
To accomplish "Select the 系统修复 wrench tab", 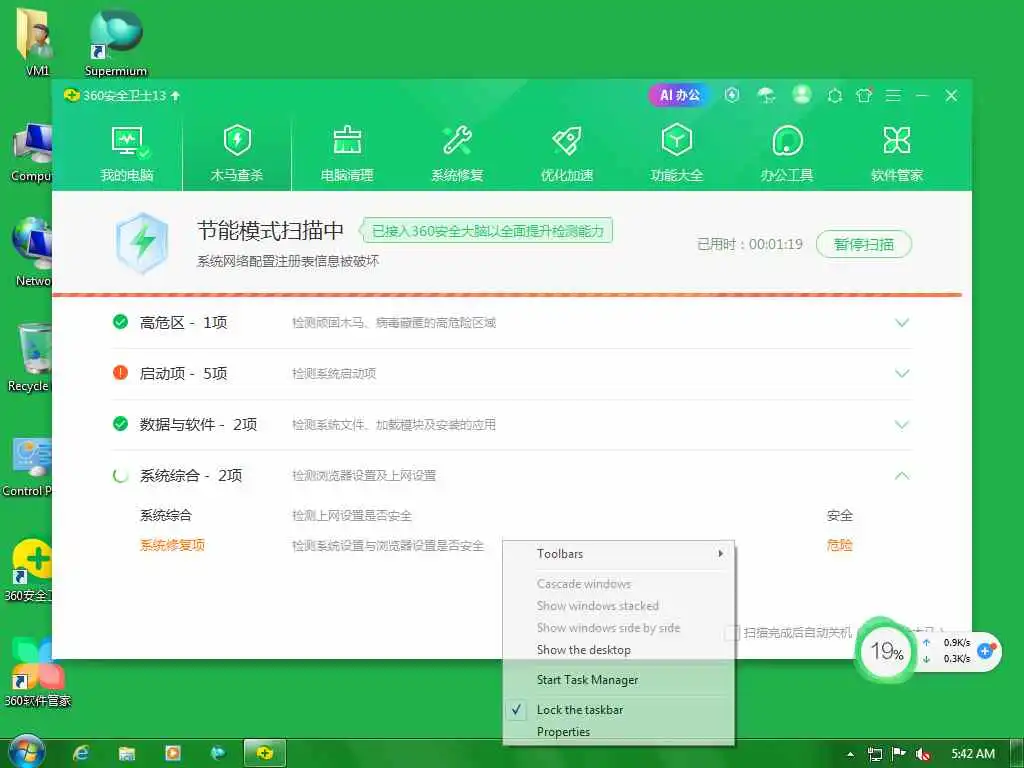I will 457,154.
